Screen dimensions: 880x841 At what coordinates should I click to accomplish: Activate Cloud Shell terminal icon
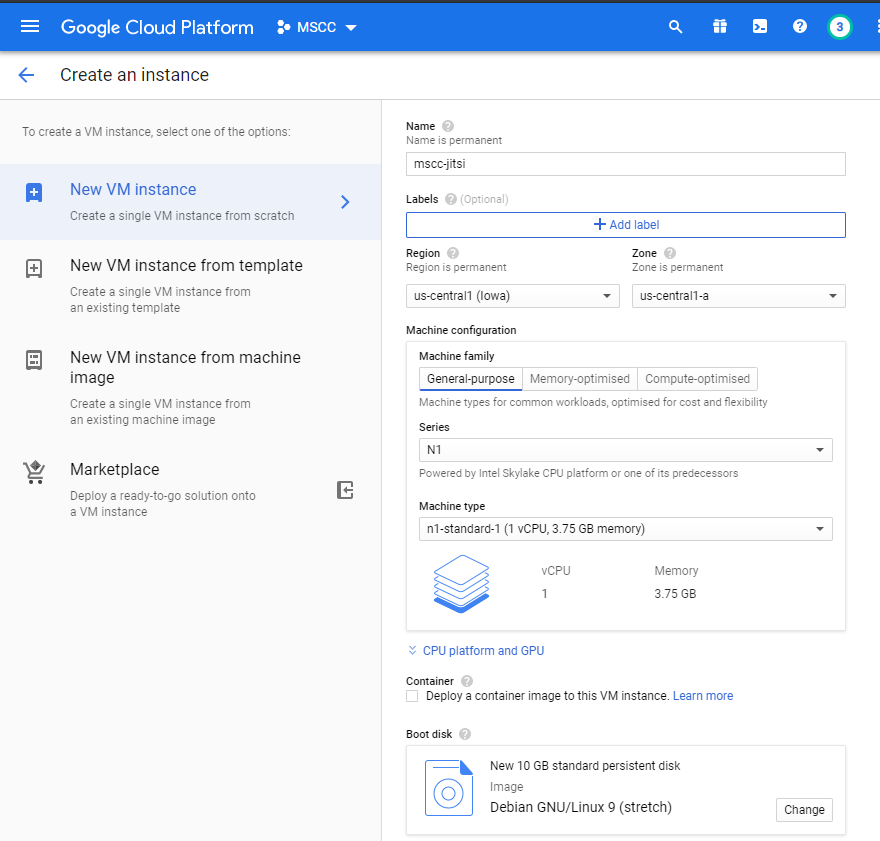760,26
